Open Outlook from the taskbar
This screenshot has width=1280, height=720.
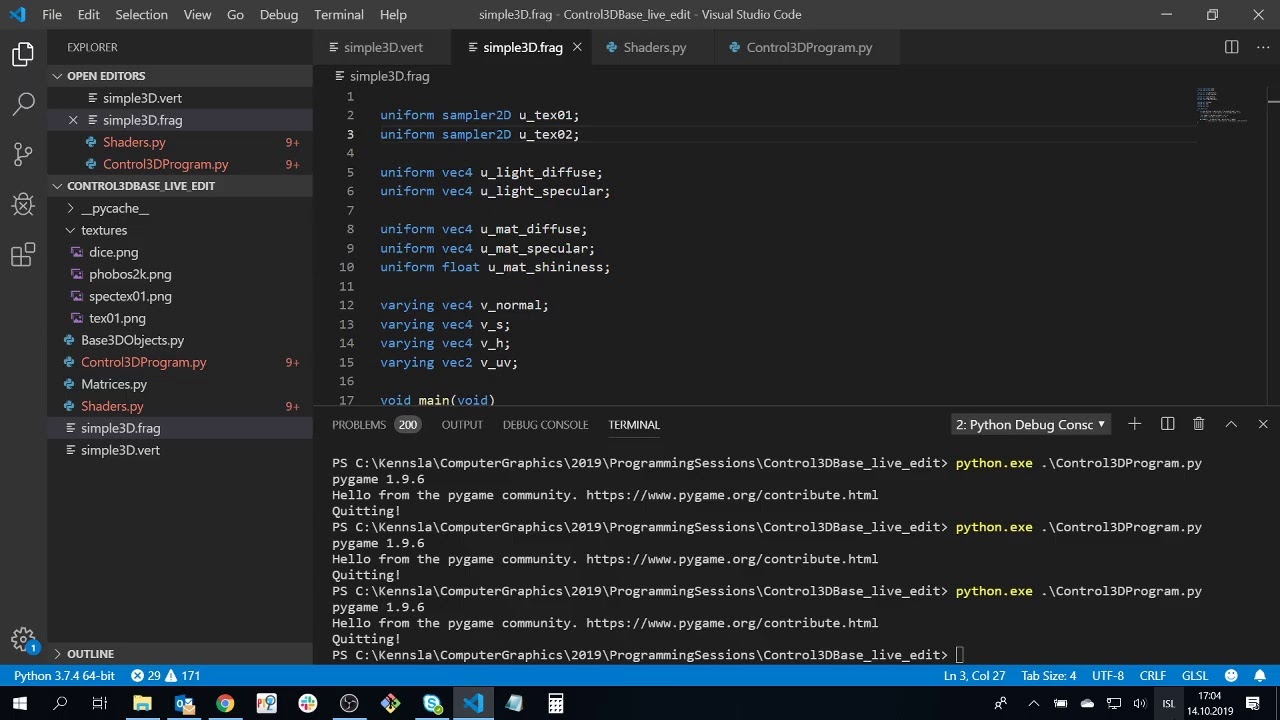(x=184, y=704)
